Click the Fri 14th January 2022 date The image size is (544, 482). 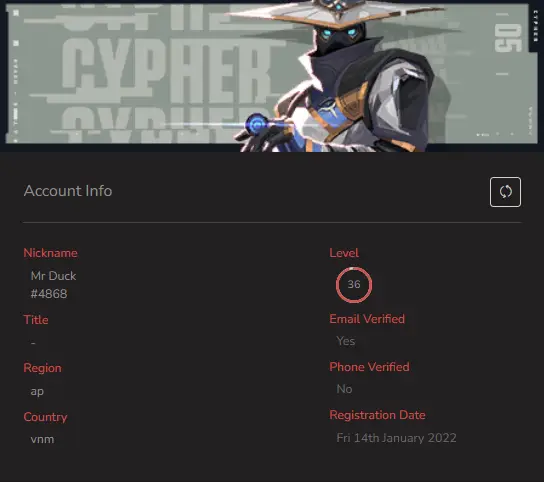[396, 438]
